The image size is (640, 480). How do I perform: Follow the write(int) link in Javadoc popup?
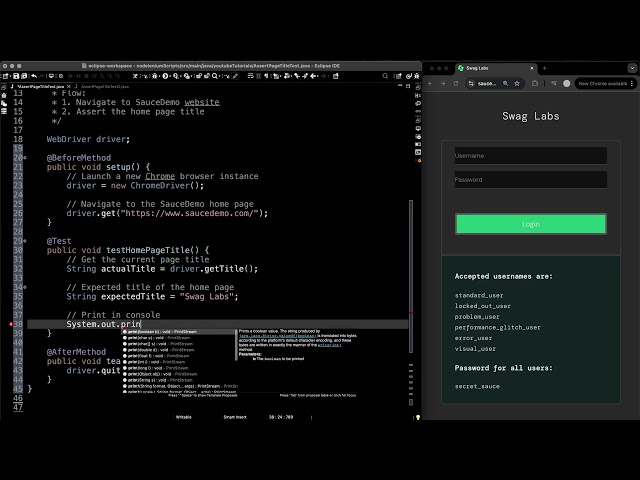(329, 345)
